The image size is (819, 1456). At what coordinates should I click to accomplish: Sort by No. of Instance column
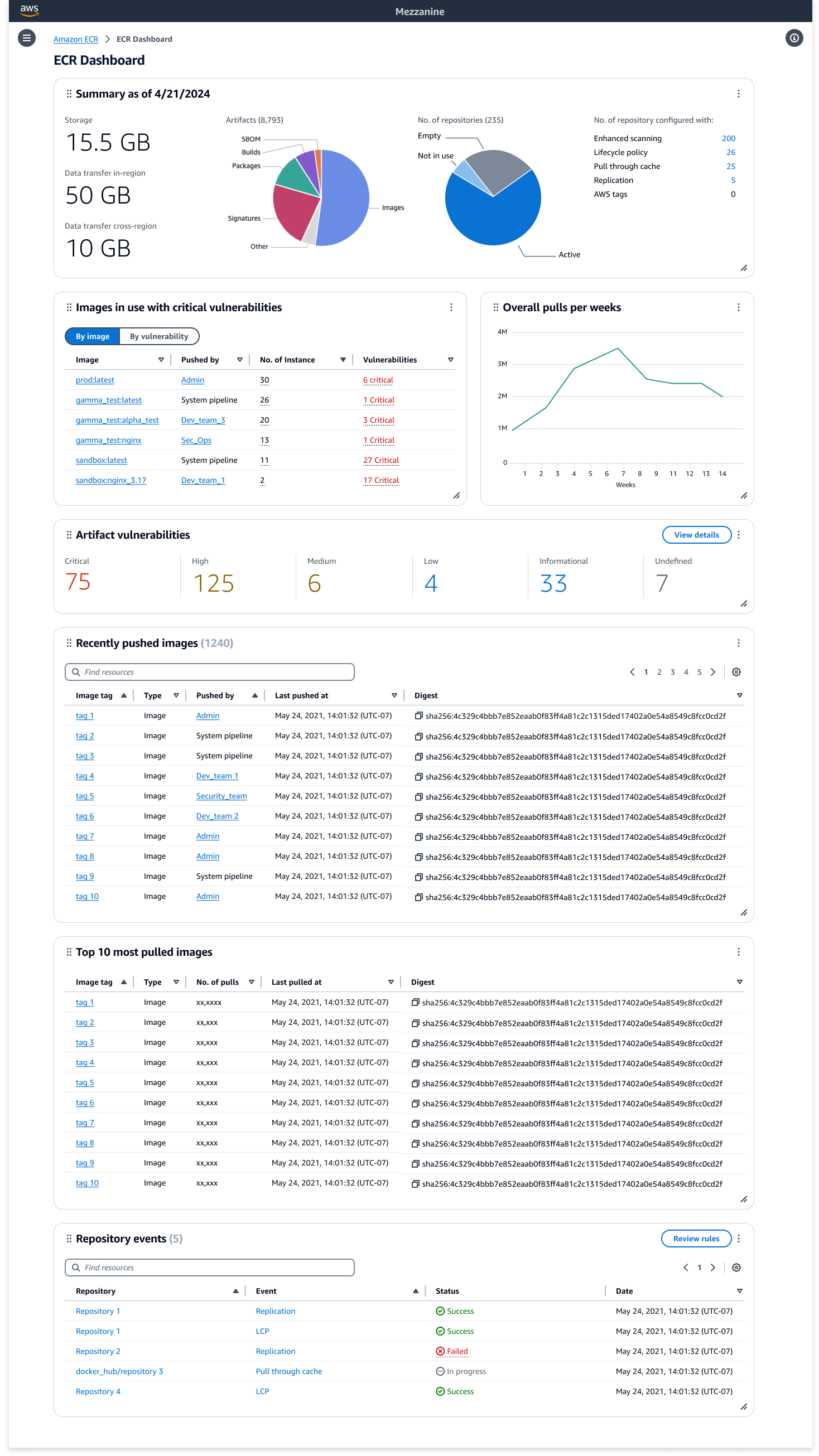pos(342,360)
